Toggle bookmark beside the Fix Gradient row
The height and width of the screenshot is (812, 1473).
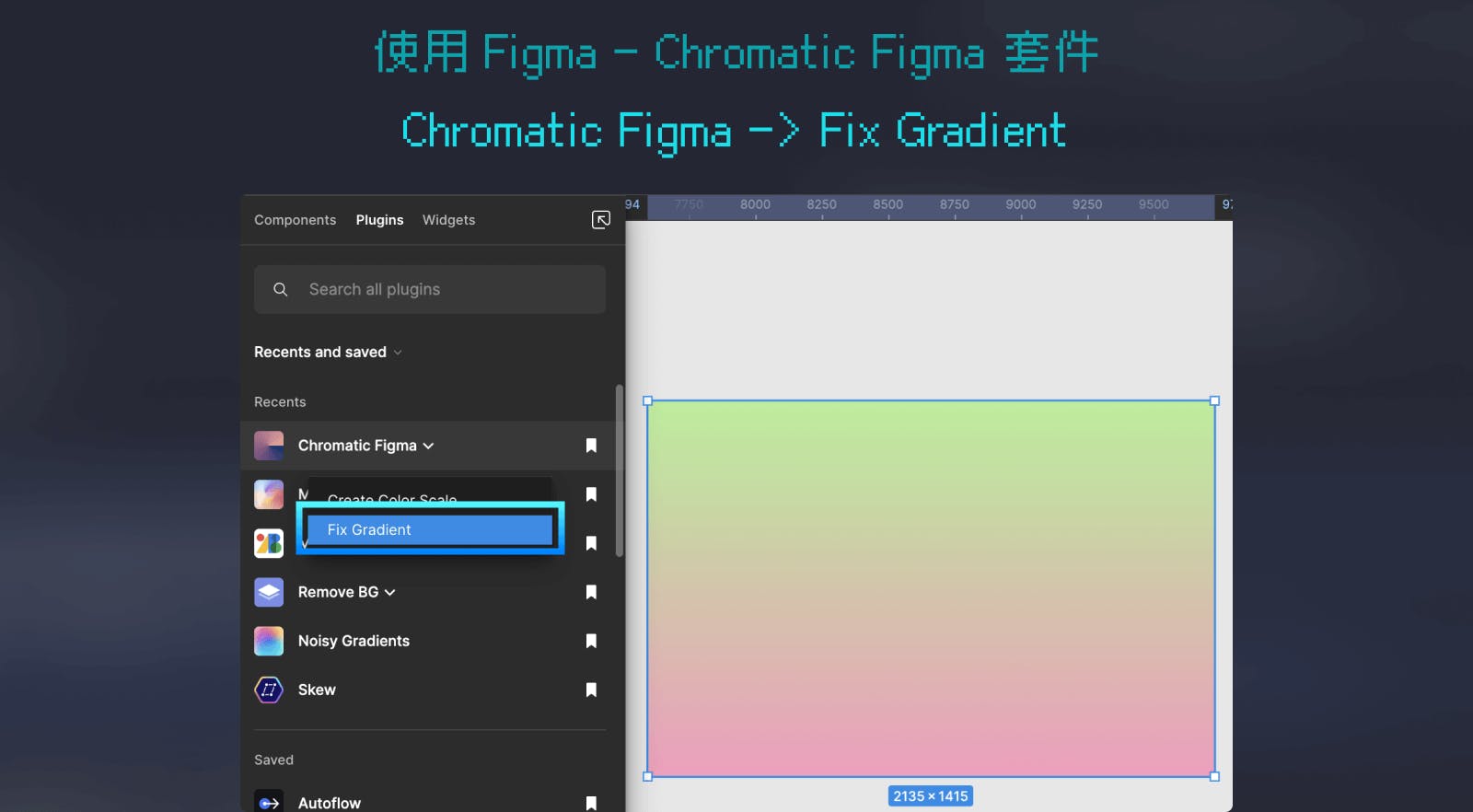tap(591, 543)
